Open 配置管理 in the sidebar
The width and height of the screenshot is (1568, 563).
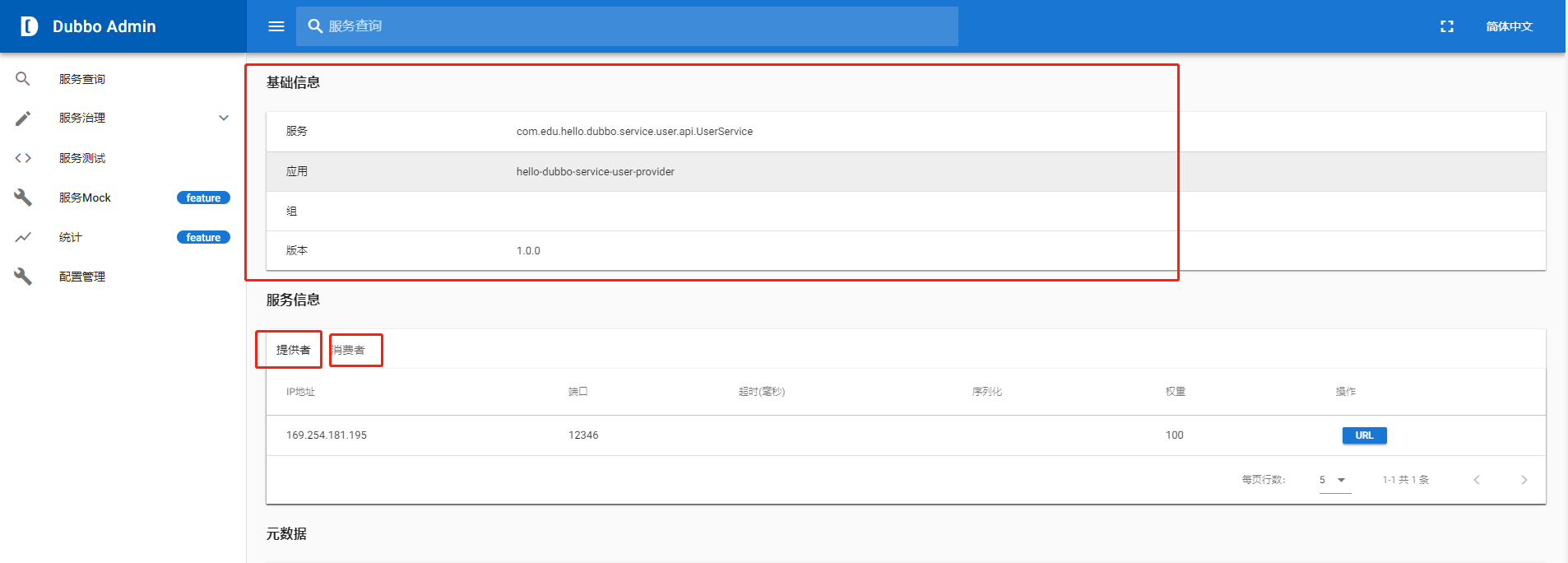pyautogui.click(x=82, y=277)
